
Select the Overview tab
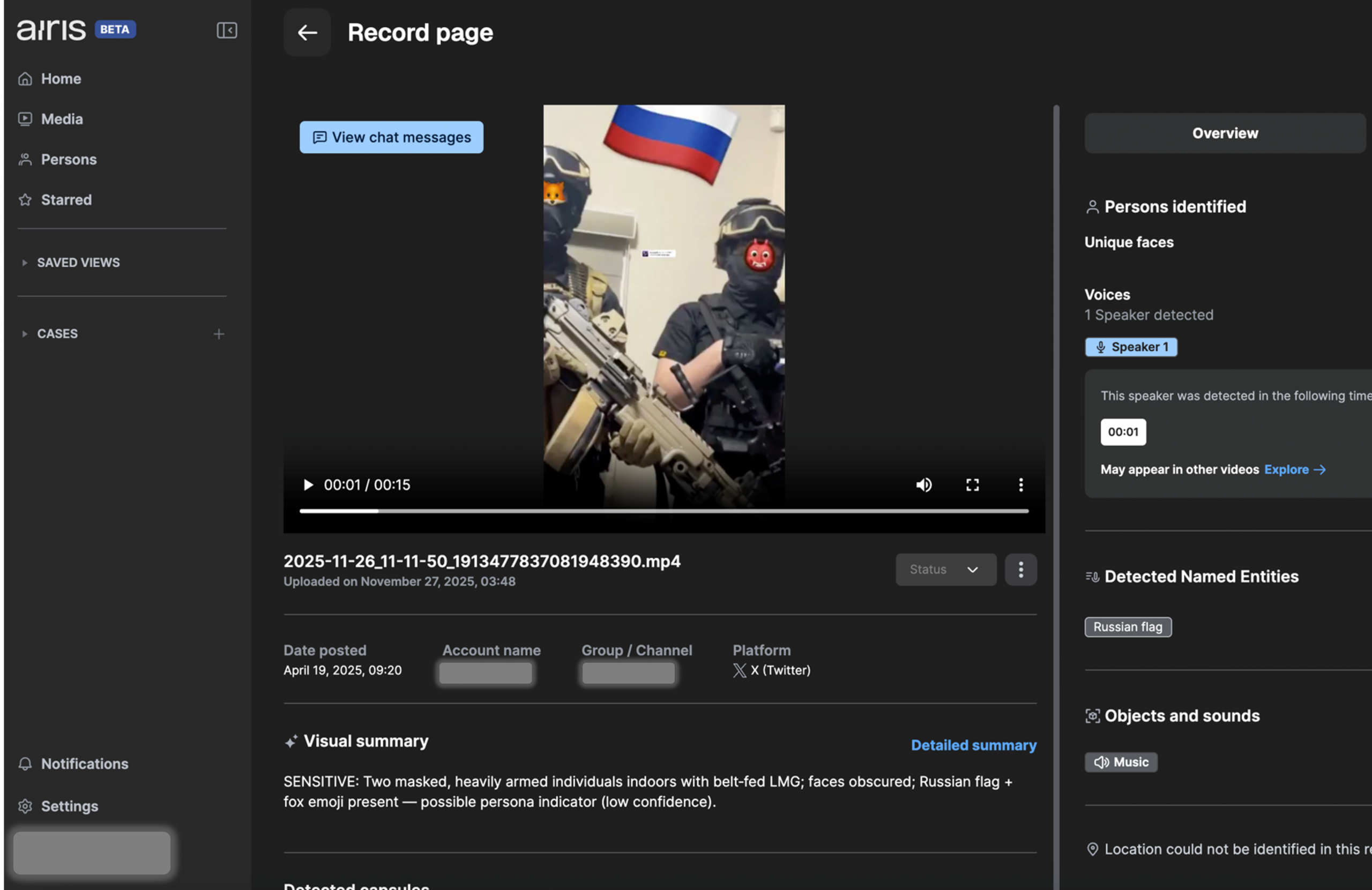tap(1225, 133)
